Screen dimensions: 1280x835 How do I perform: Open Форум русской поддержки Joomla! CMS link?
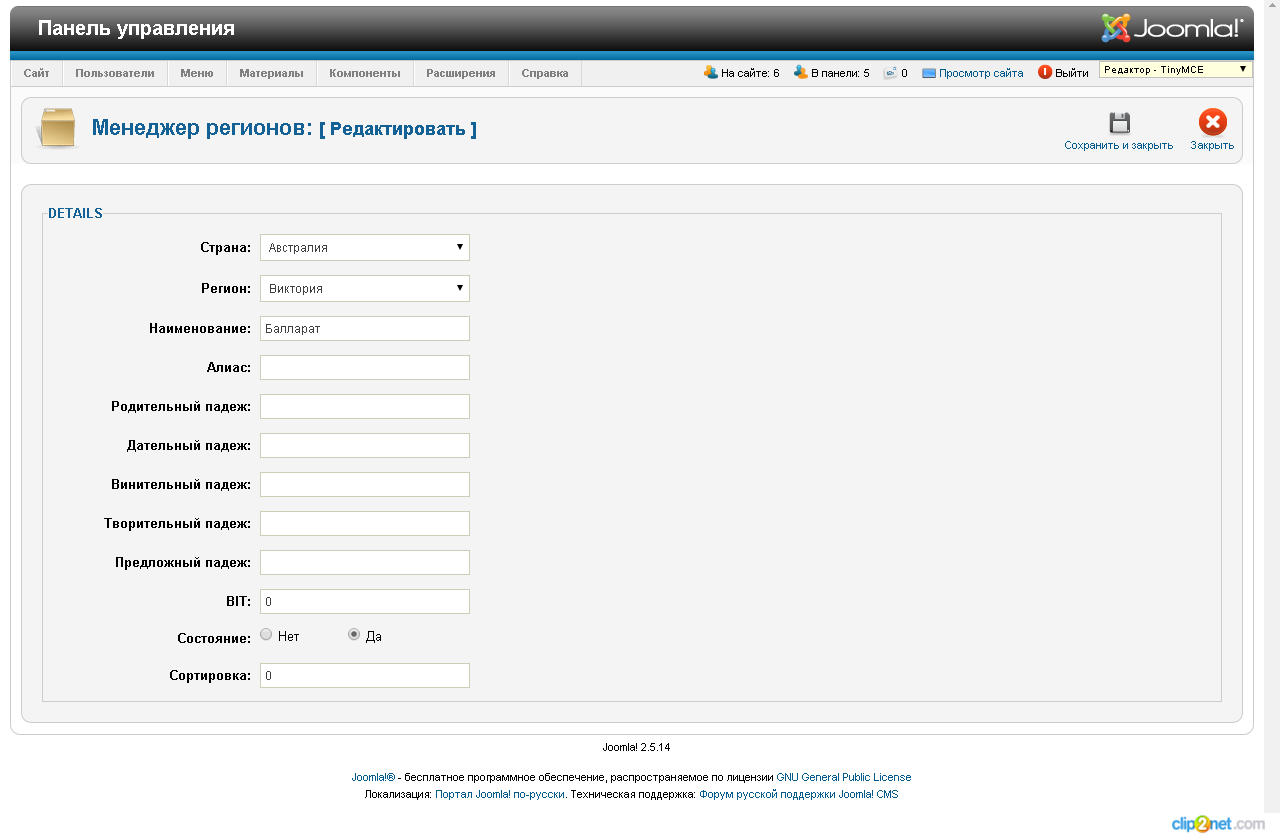[798, 794]
